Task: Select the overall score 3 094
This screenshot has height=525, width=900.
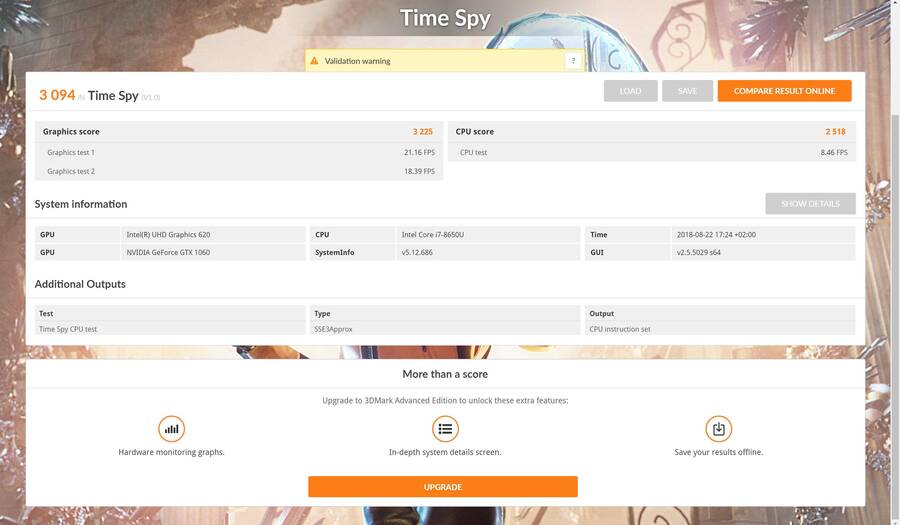Action: [57, 95]
